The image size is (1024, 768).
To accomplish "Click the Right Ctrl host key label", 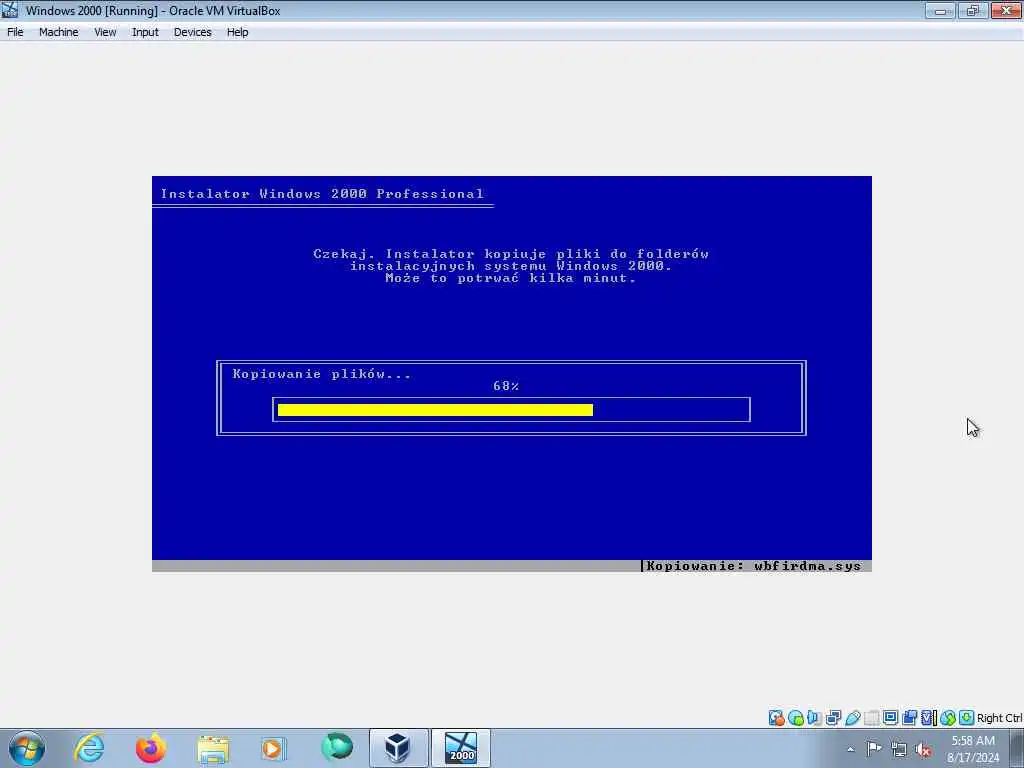I will tap(999, 718).
